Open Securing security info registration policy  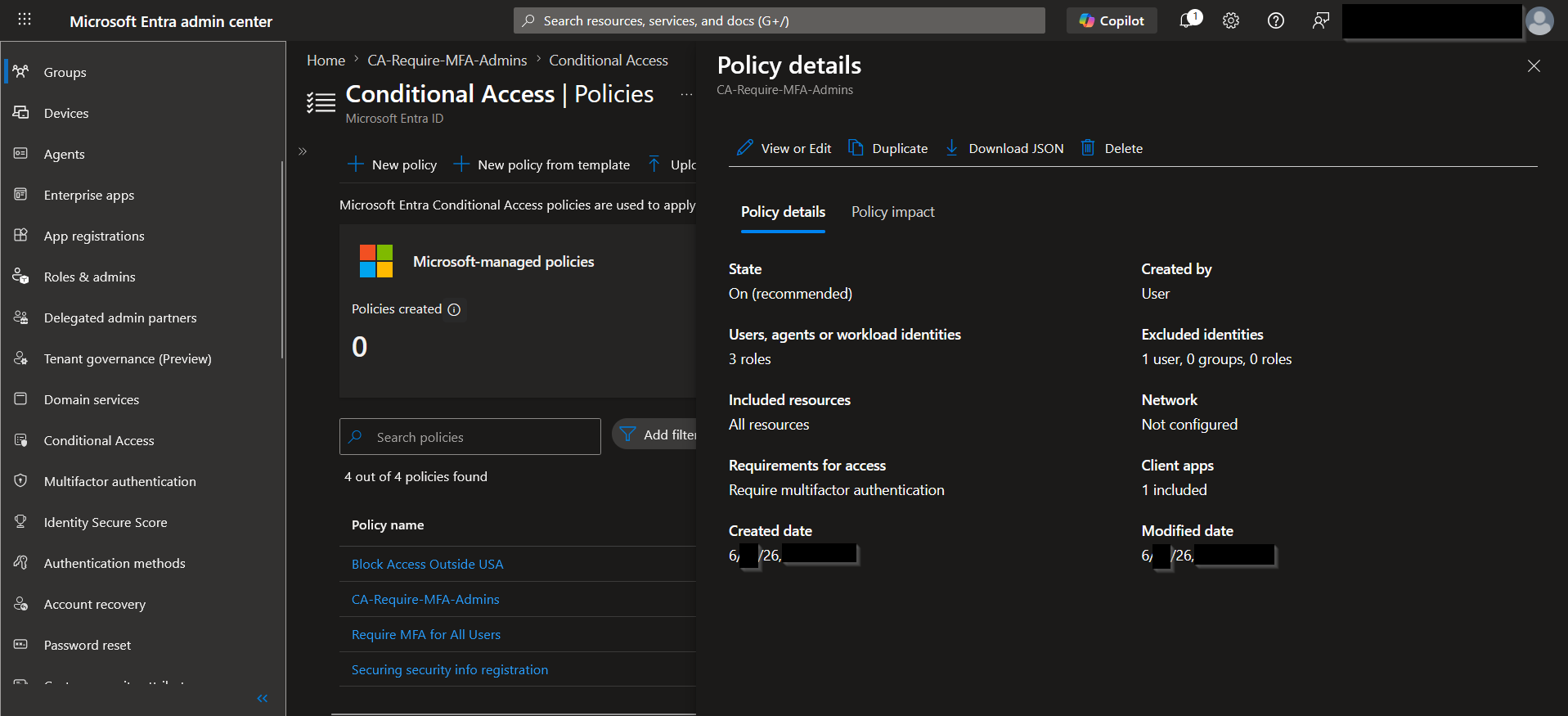pos(450,669)
